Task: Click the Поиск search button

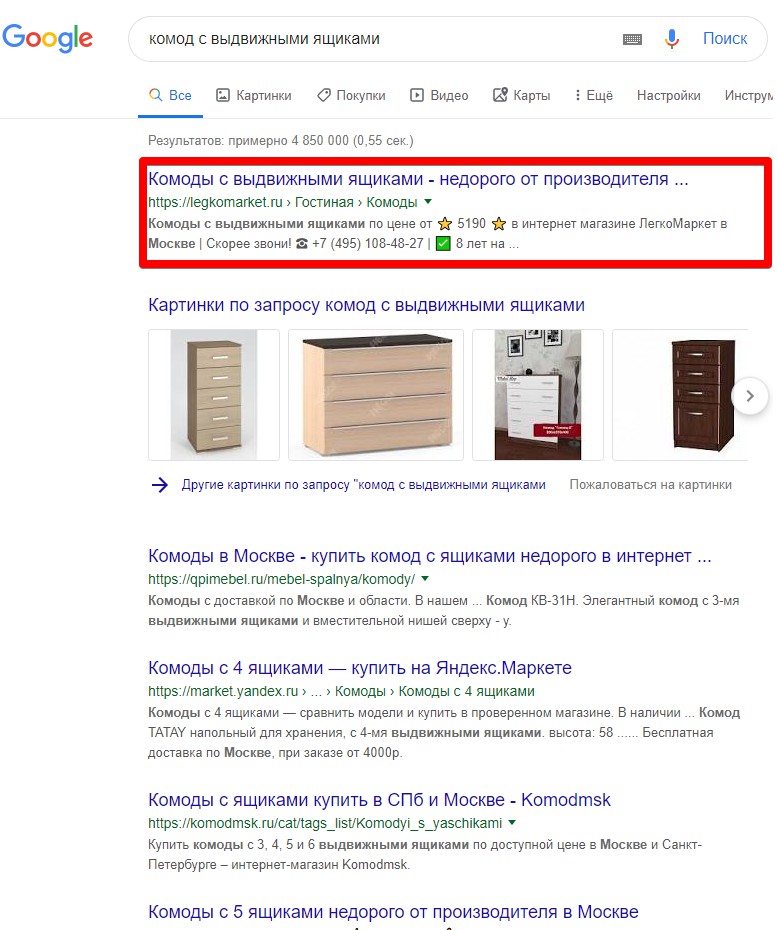Action: (x=725, y=39)
